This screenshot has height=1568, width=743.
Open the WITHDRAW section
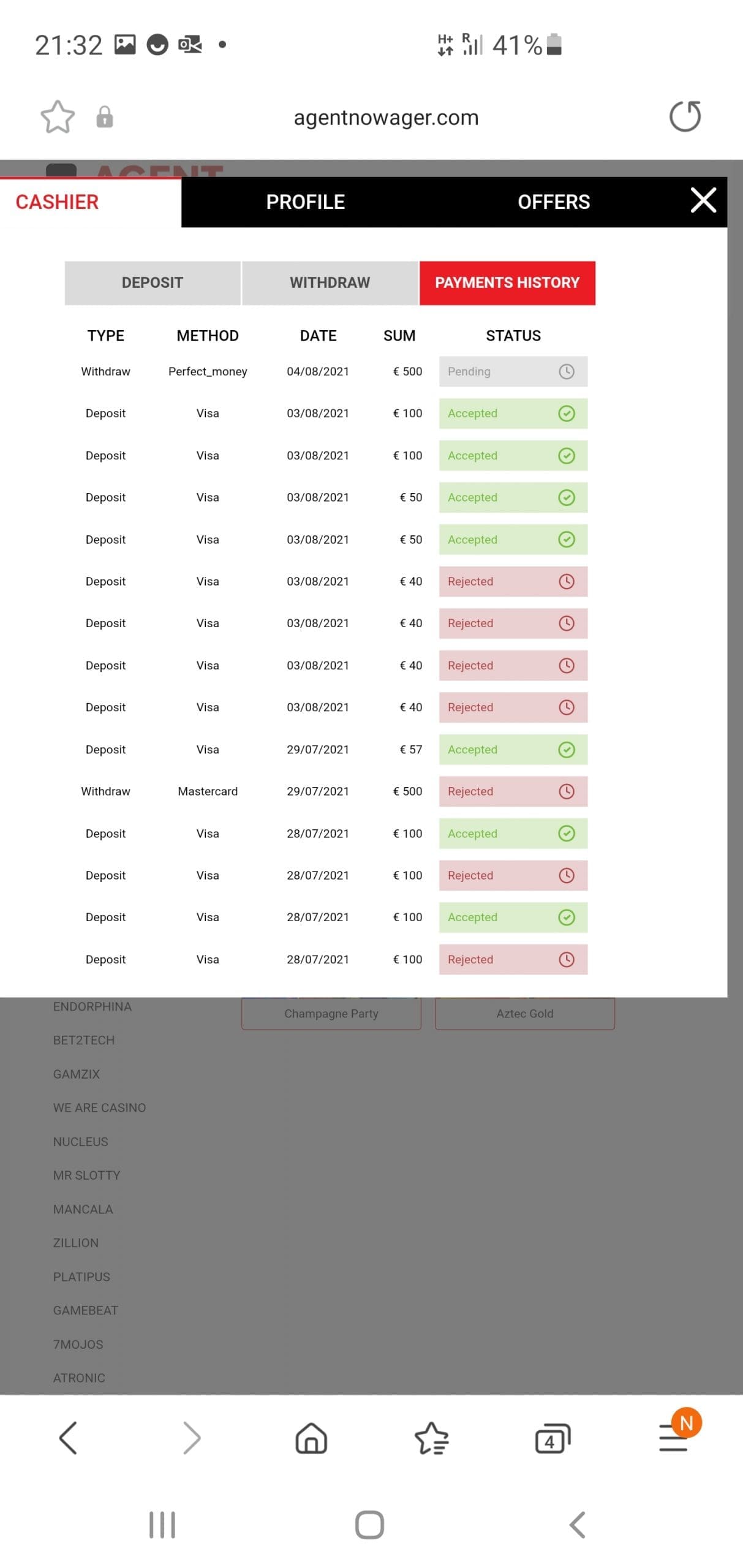point(330,282)
